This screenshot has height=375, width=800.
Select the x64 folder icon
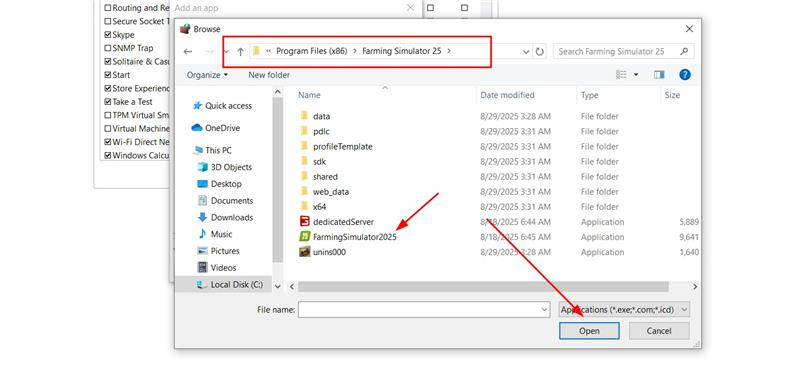305,207
